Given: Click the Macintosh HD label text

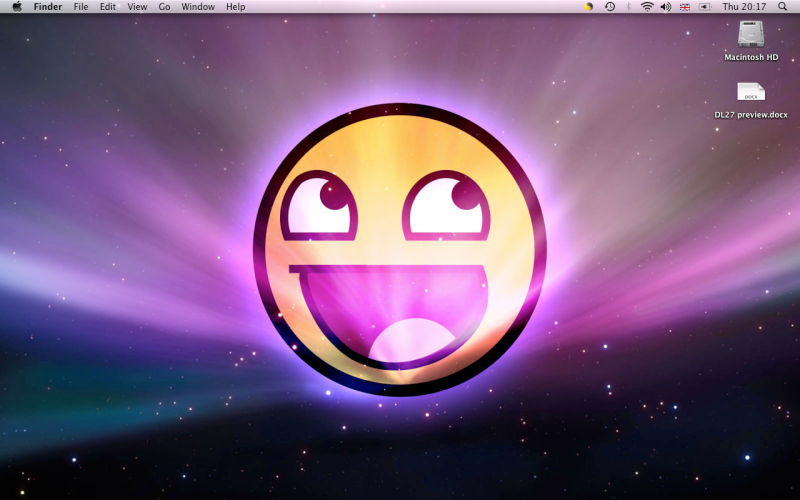Looking at the screenshot, I should click(x=751, y=57).
